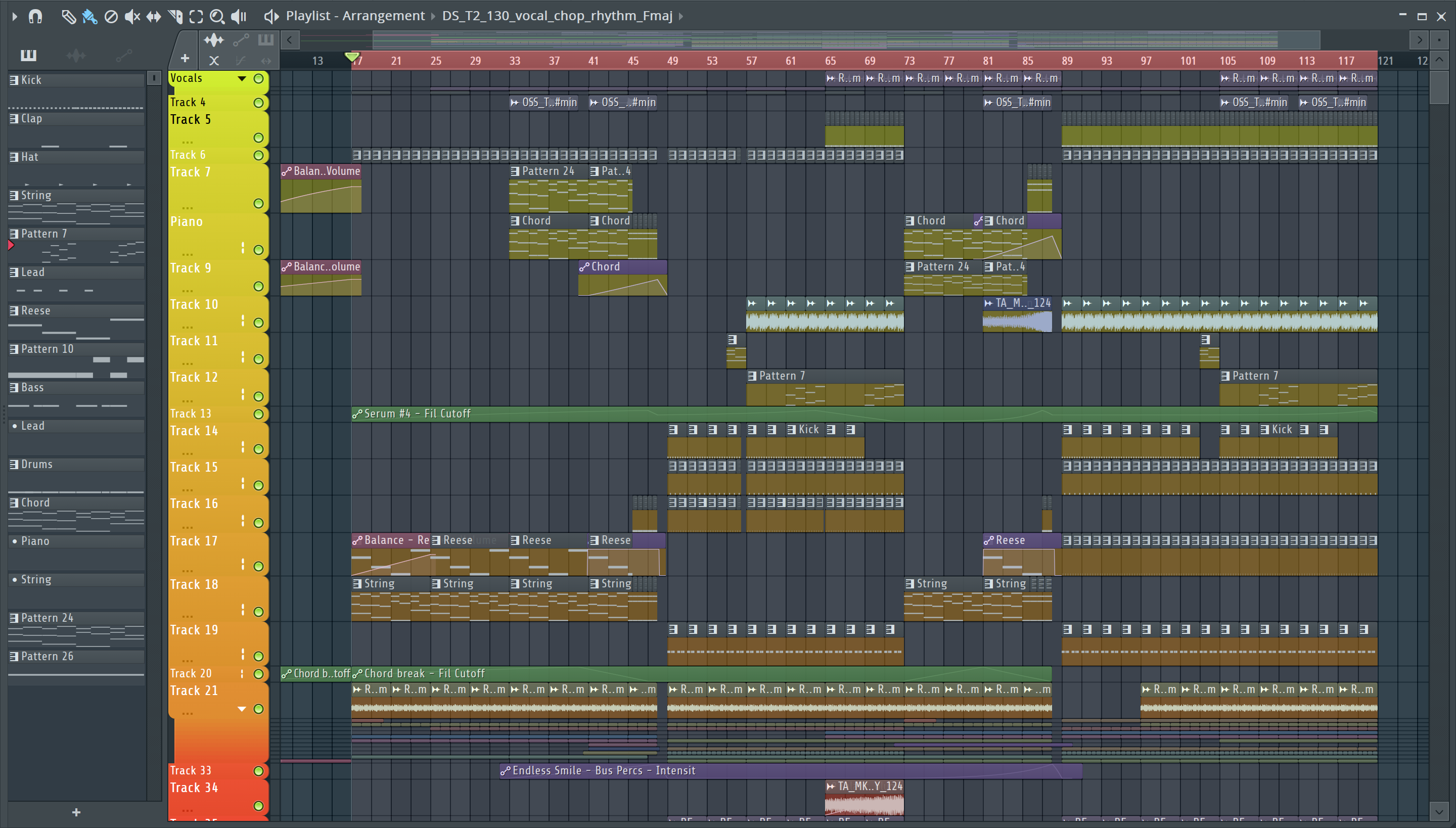Mute Track 20
This screenshot has width=1456, height=828.
258,674
